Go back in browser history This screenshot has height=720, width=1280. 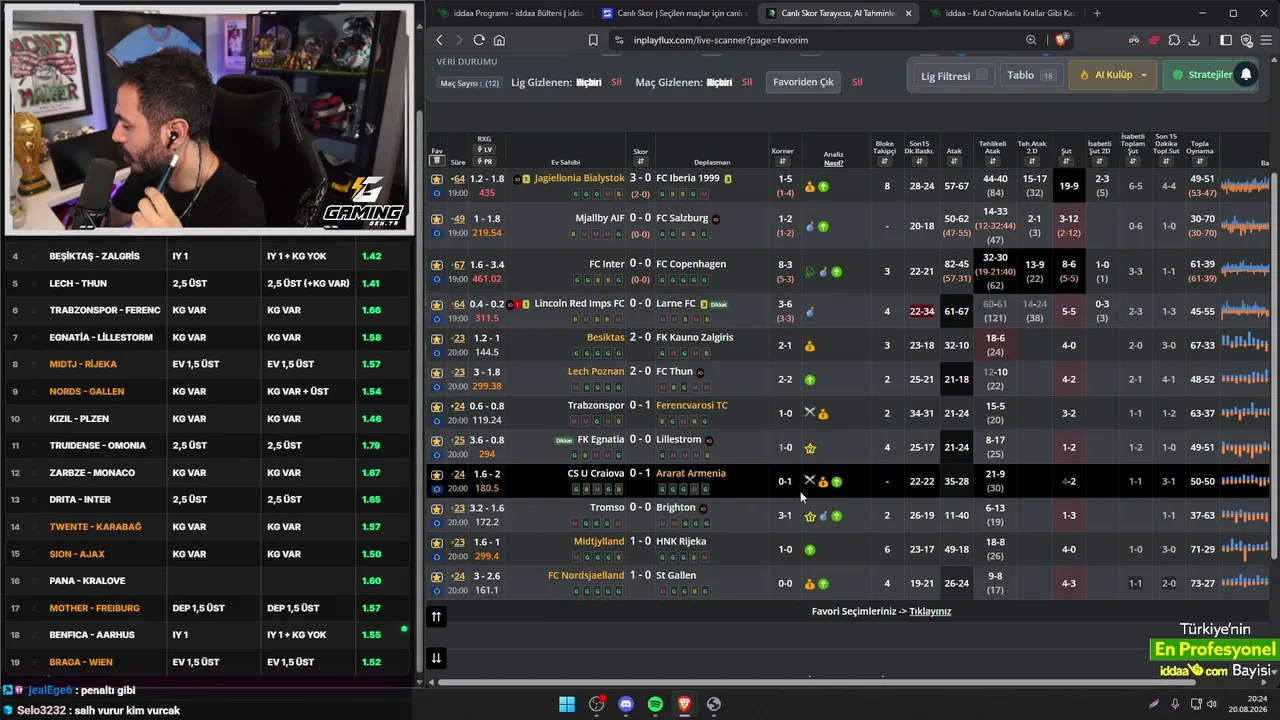439,40
